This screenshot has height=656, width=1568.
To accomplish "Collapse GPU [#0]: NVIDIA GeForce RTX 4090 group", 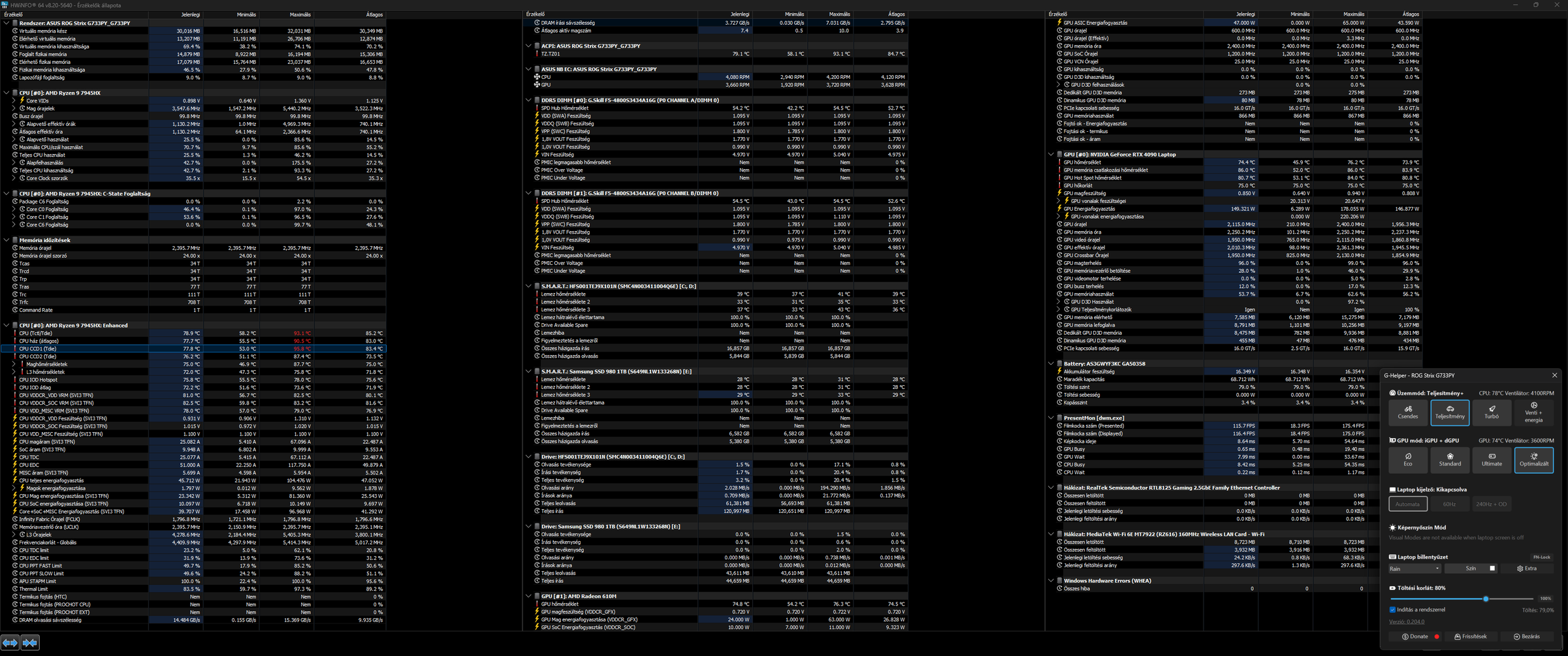I will (1051, 155).
